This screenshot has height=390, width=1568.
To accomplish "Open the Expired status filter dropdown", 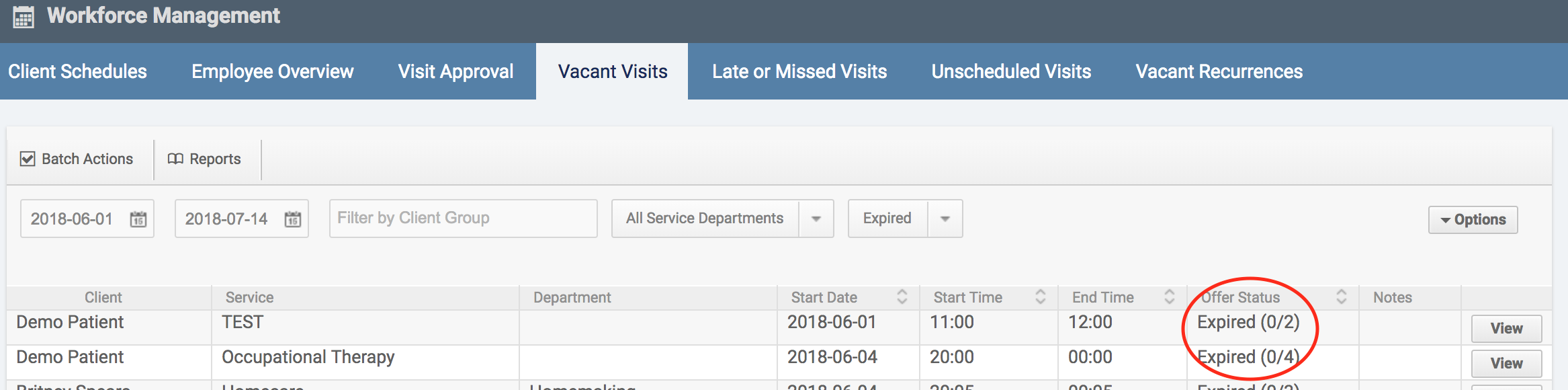I will coord(945,219).
